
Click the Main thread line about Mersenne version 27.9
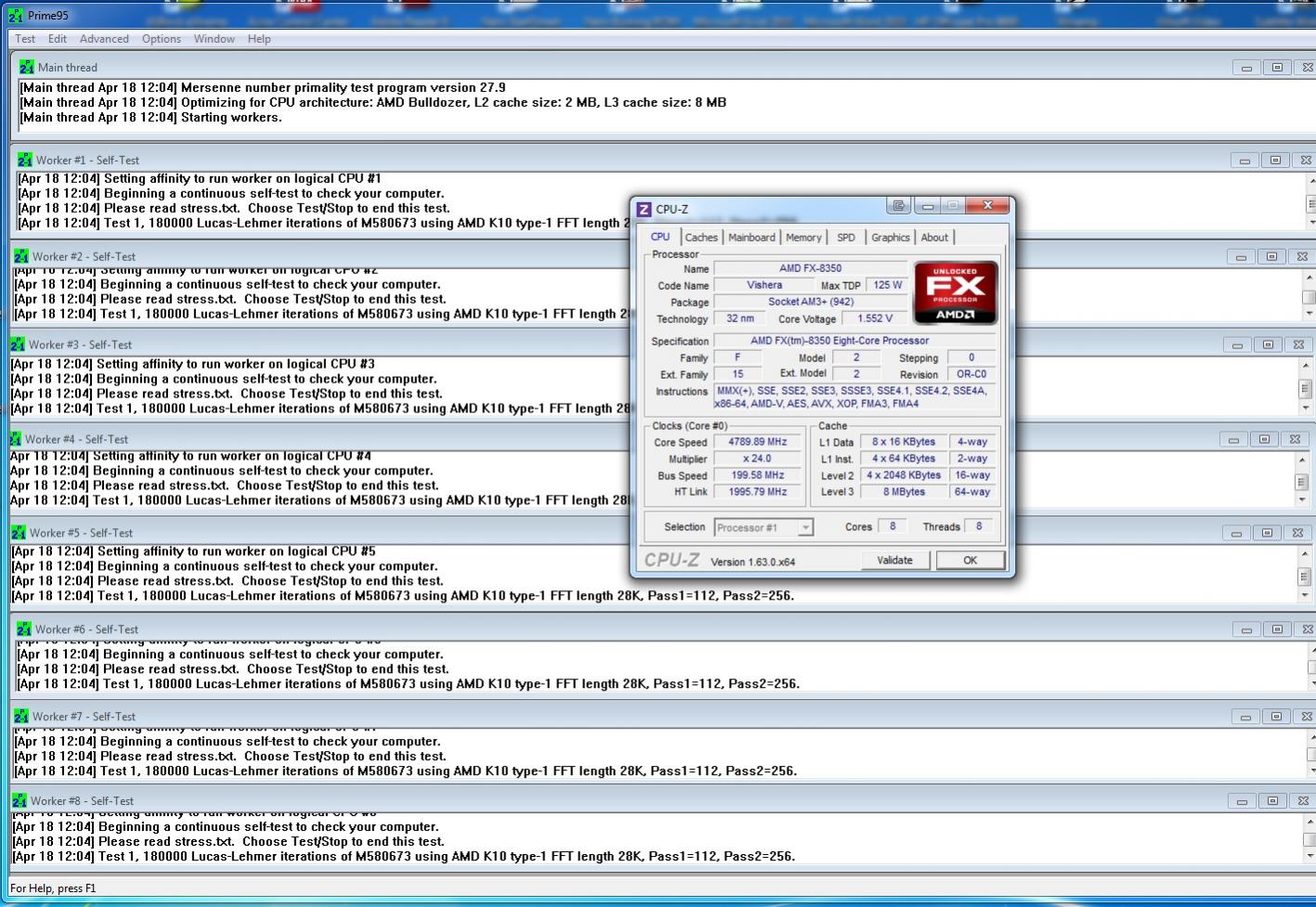262,87
